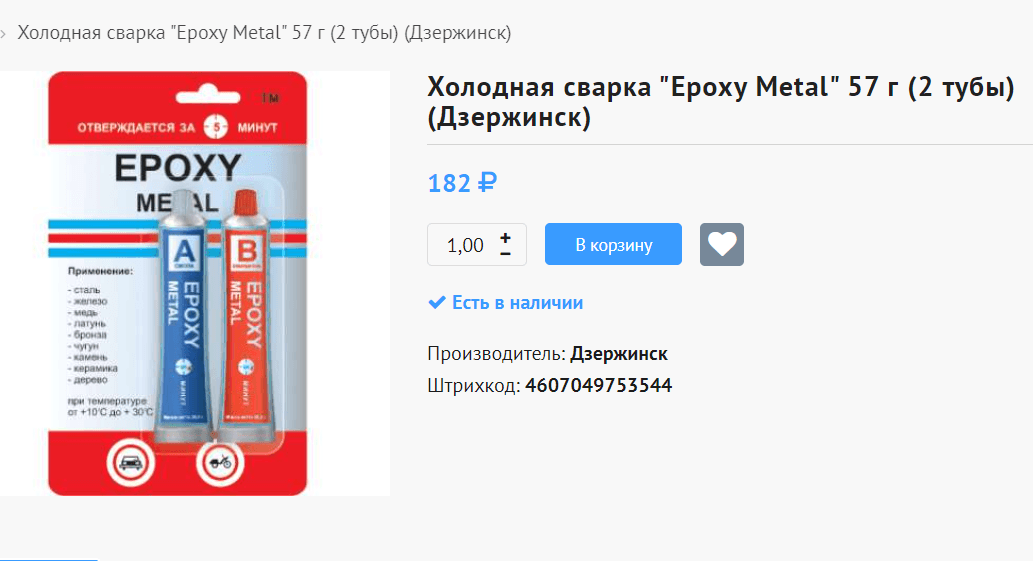Click the breadcrumb chevron arrow
This screenshot has width=1033, height=561.
click(x=3, y=34)
